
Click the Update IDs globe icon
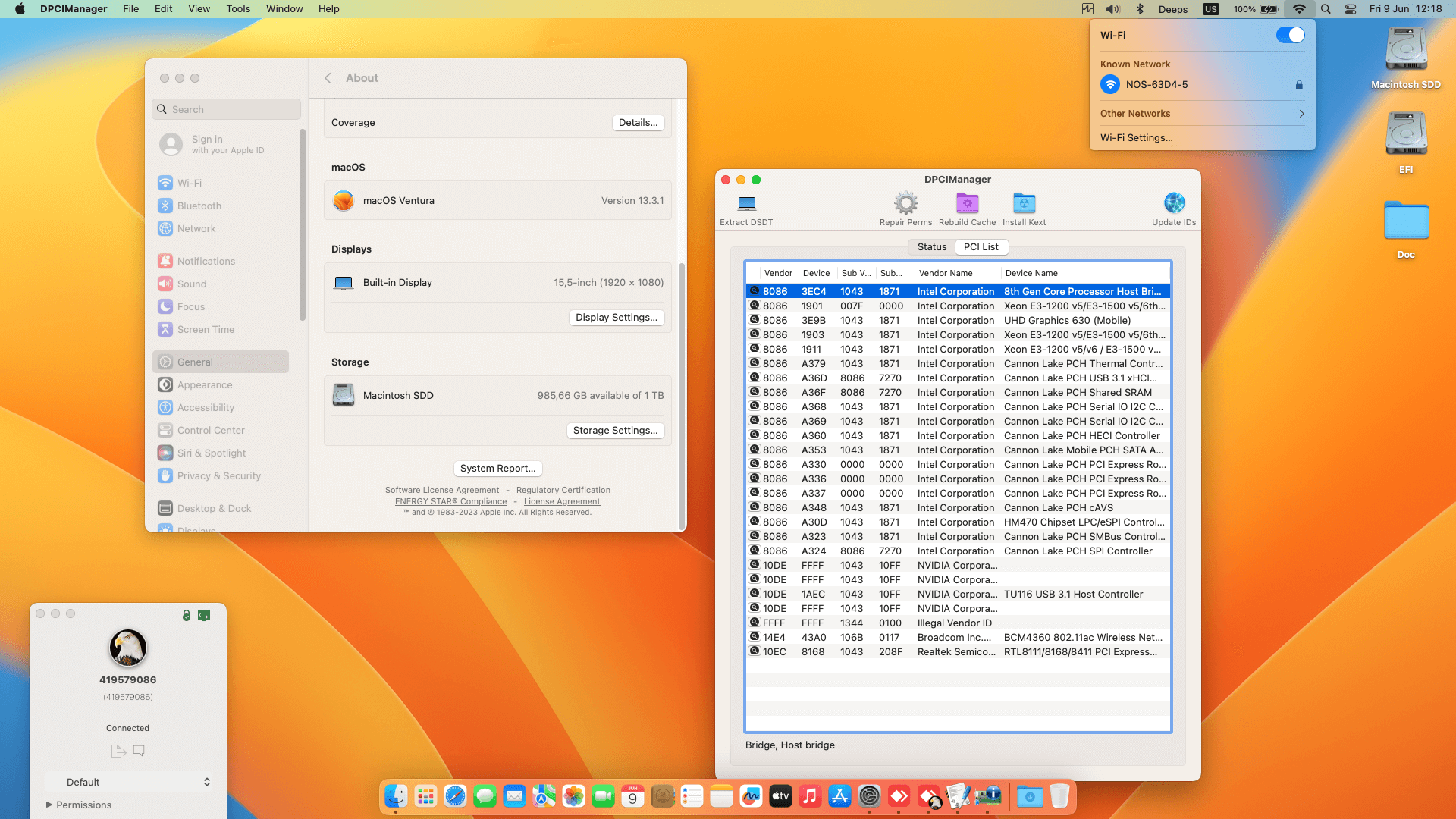1174,203
